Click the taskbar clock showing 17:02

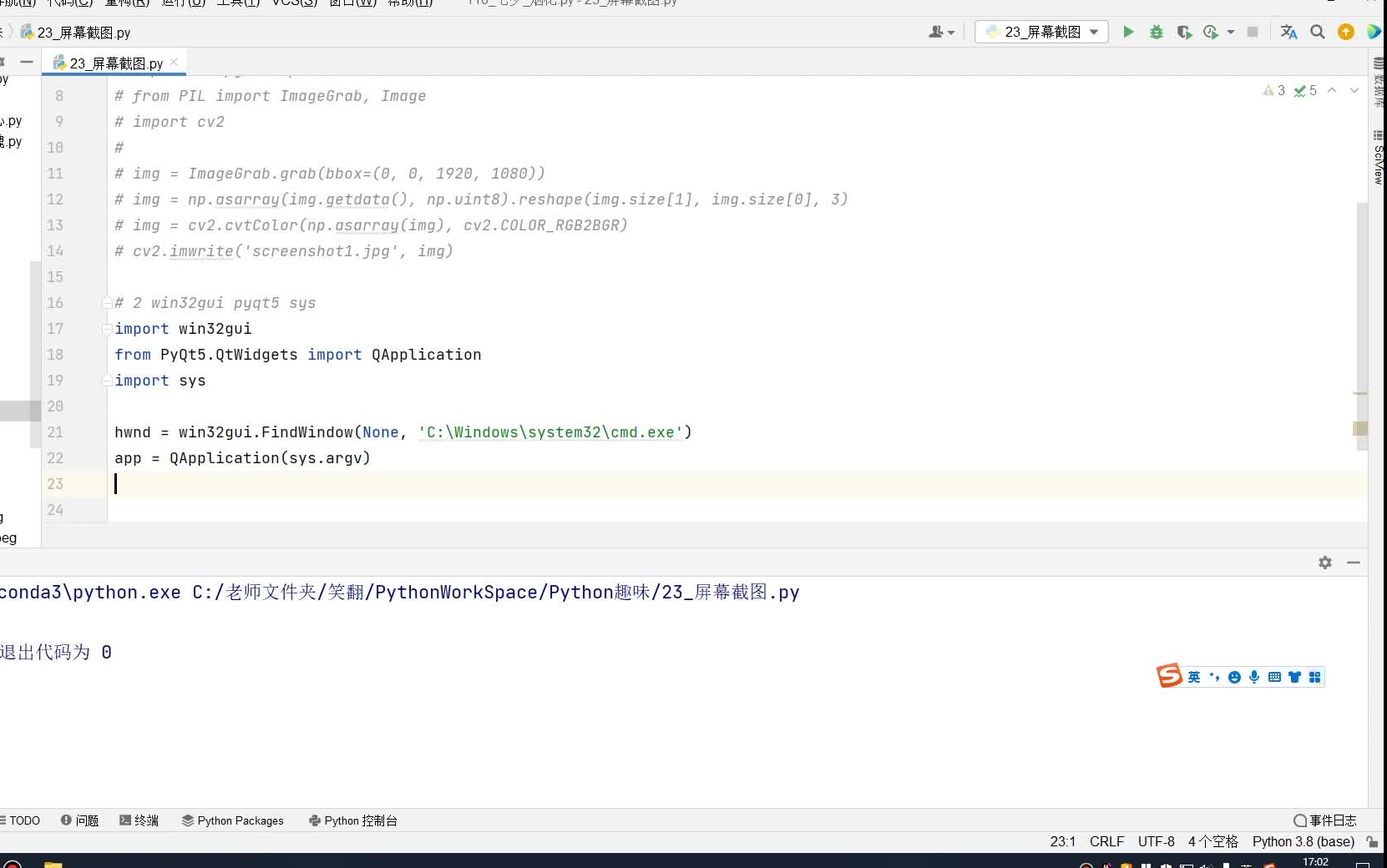coord(1315,862)
